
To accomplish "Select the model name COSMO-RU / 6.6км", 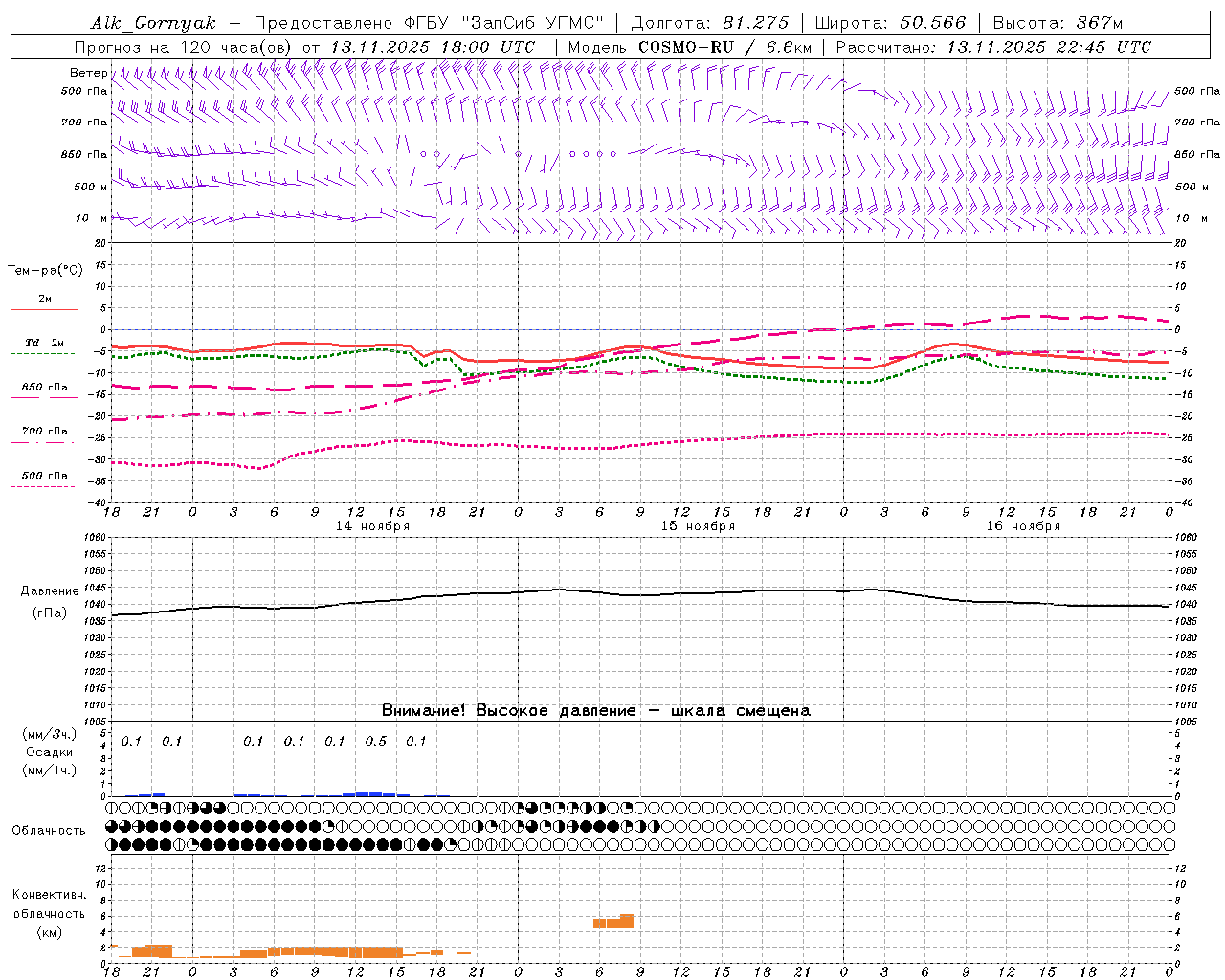I will (724, 47).
